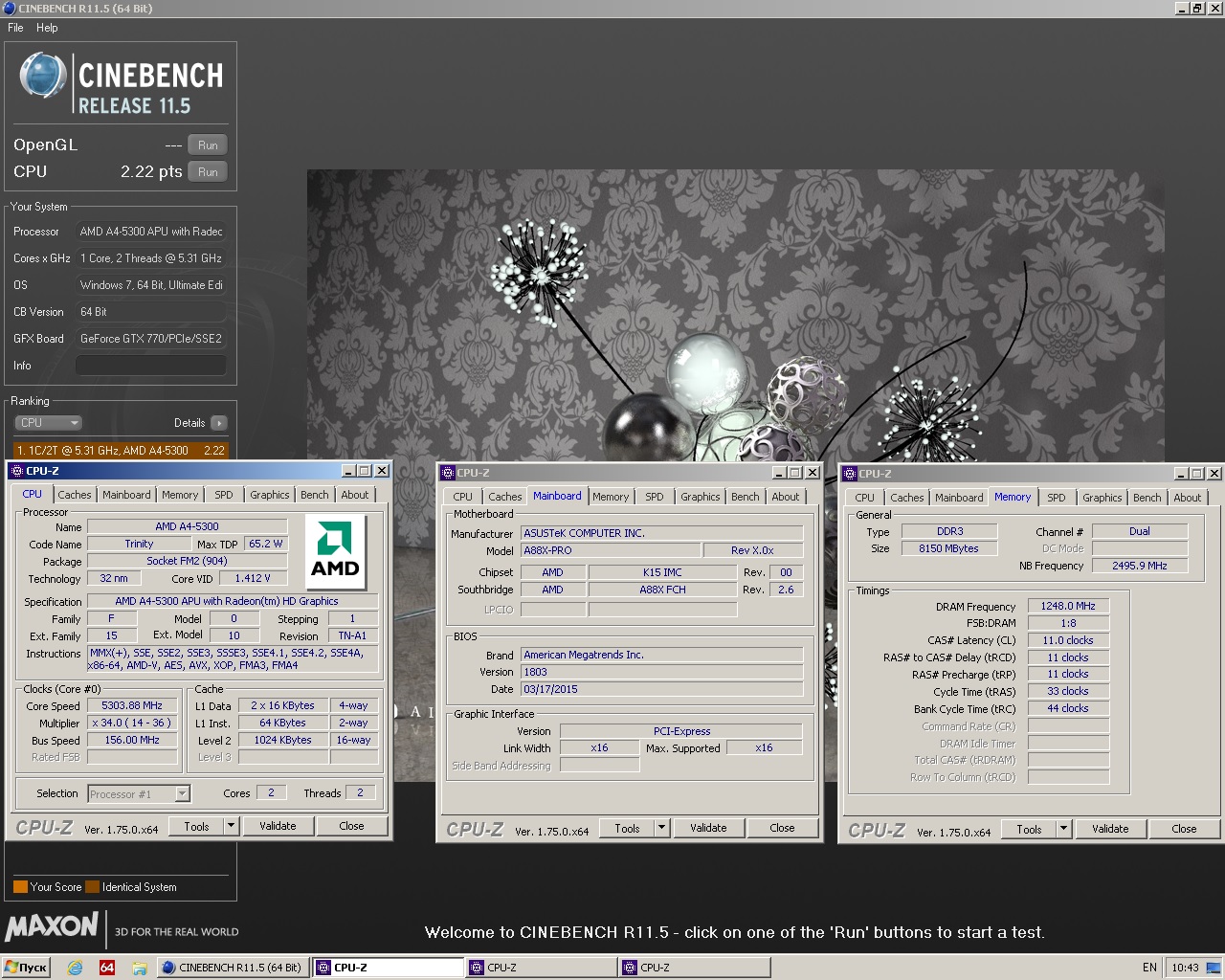Select the Graphics tab in the Mainboard CPU-Z window
The height and width of the screenshot is (980, 1225).
pyautogui.click(x=700, y=497)
